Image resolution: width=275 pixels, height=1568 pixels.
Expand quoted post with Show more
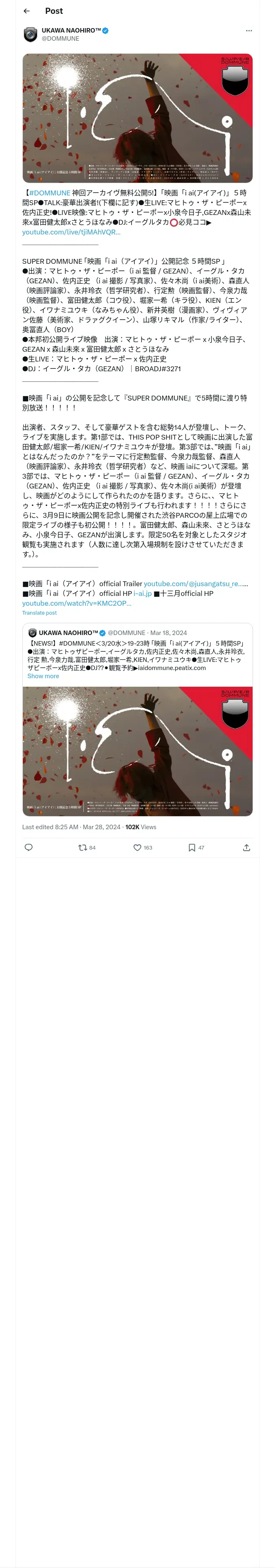tap(43, 676)
